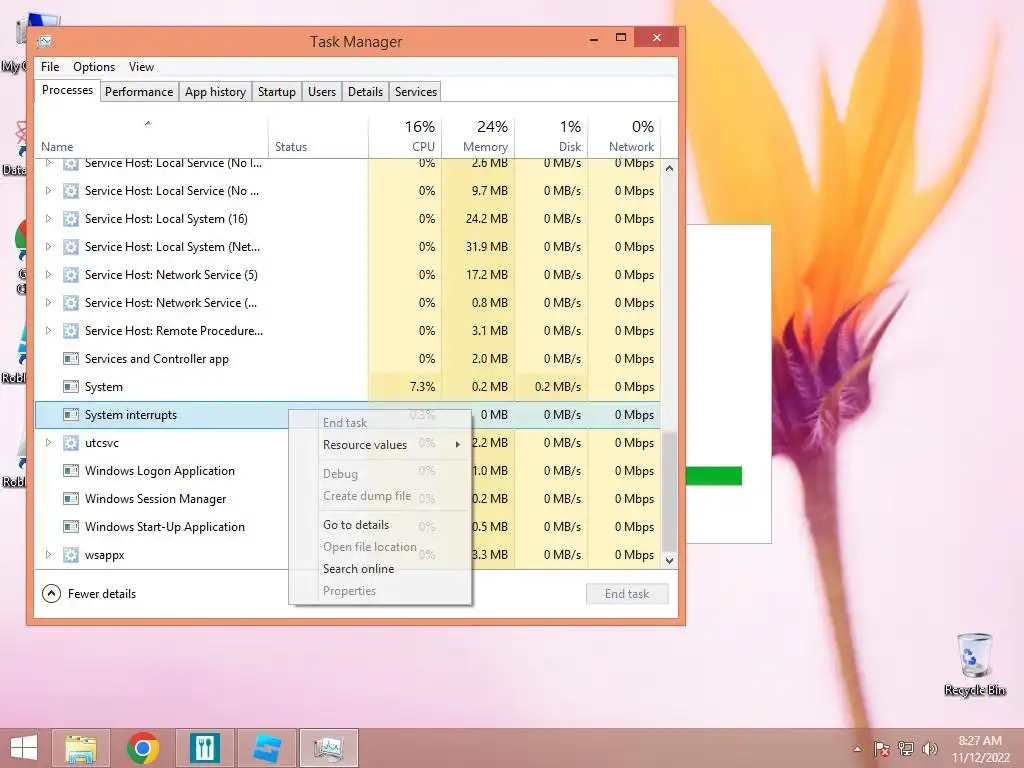Expand Service Host: Remote Procedure group
The image size is (1024, 768).
pos(48,331)
